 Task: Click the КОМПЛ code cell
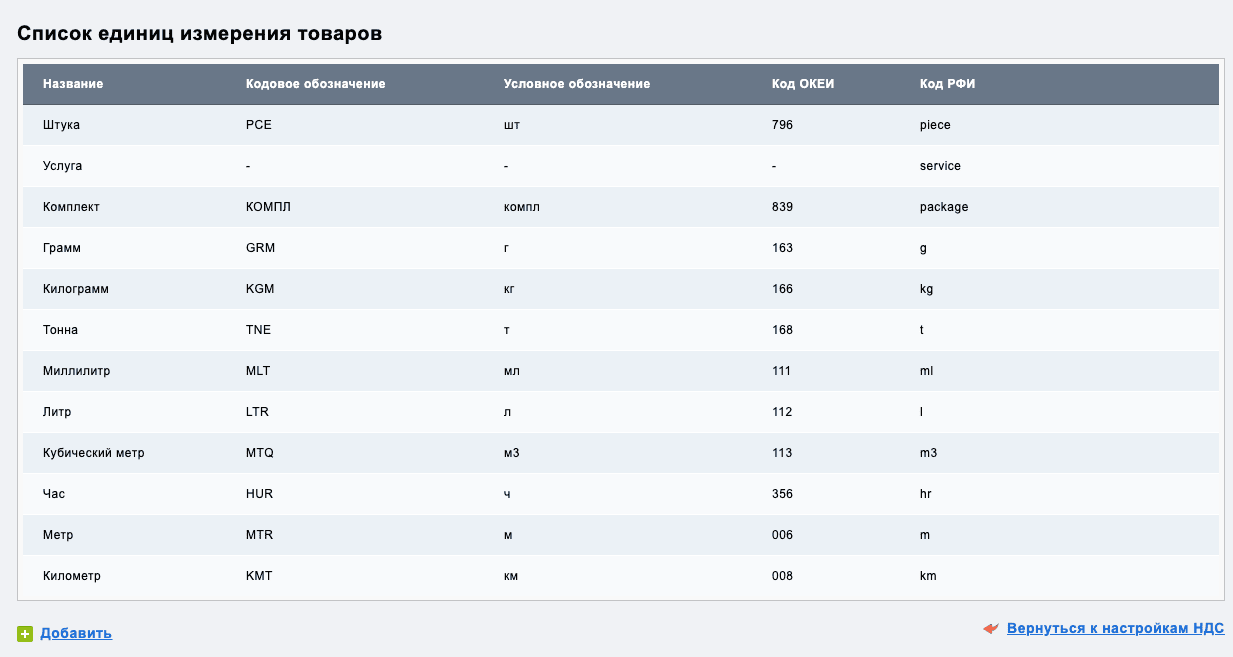268,207
